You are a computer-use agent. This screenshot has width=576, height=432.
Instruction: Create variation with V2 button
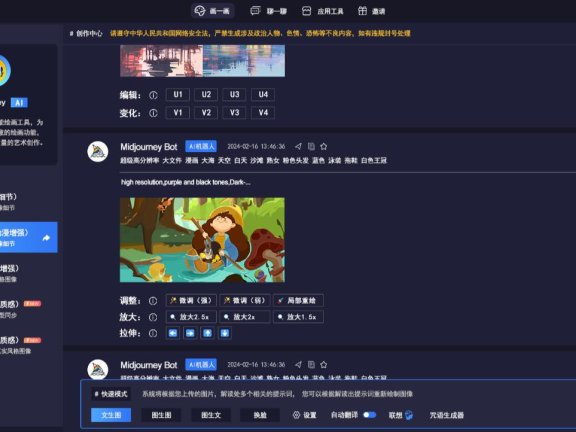click(x=206, y=112)
